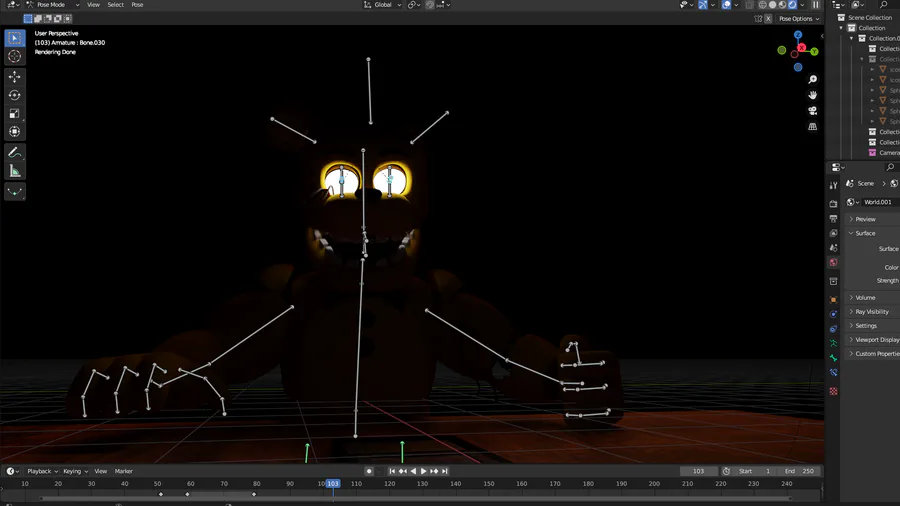This screenshot has width=900, height=506.
Task: Select the Breakdowner pose tool
Action: point(15,192)
